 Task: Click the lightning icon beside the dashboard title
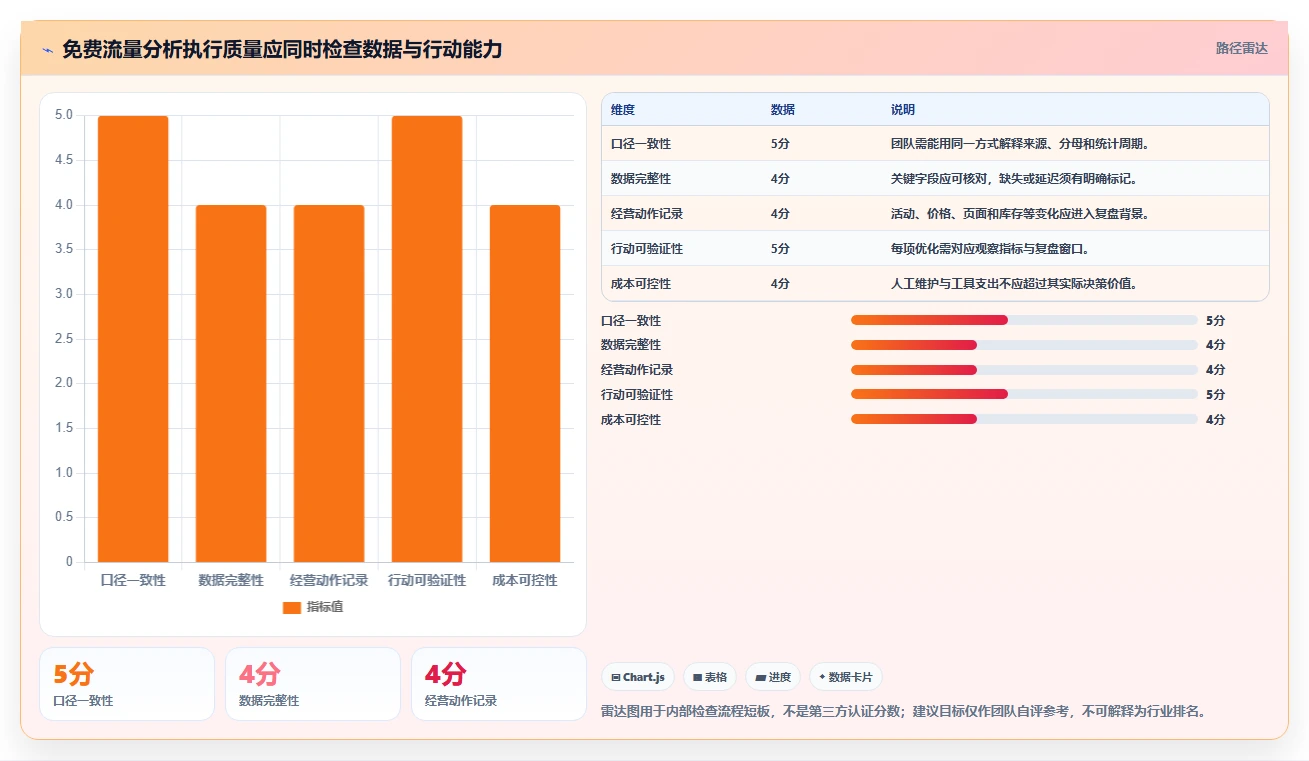click(x=47, y=50)
